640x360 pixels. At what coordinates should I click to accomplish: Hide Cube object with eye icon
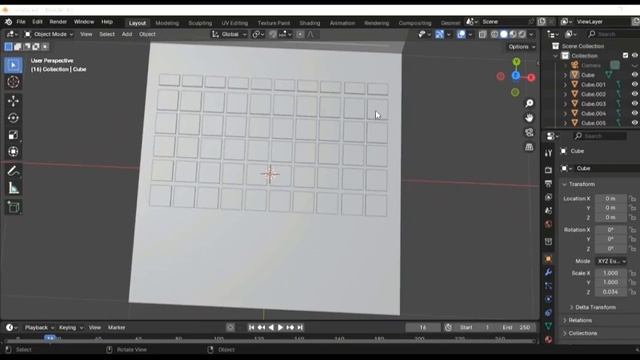click(x=634, y=75)
